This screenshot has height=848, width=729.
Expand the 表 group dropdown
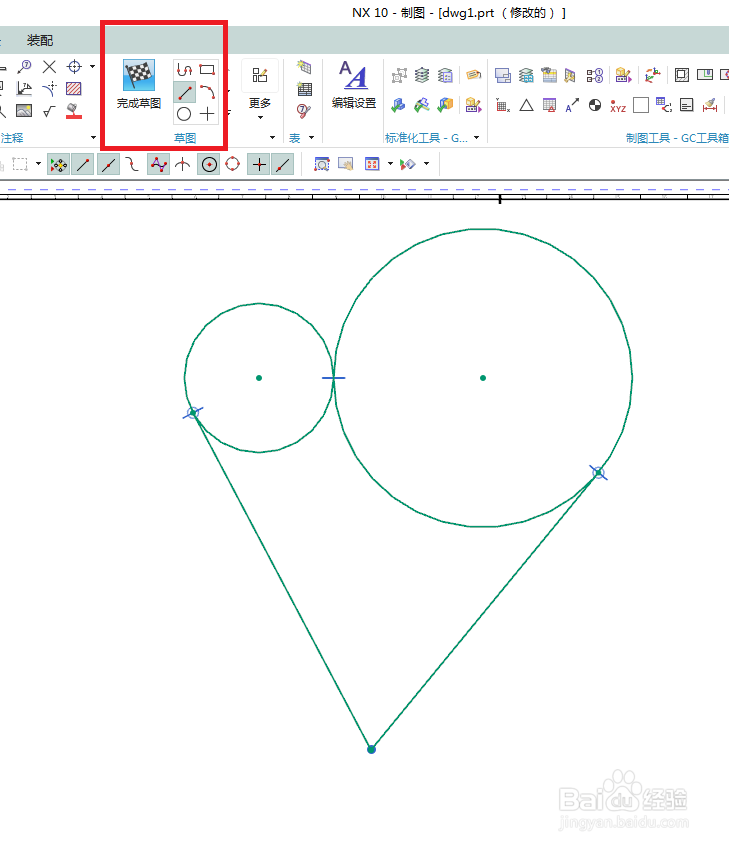[x=312, y=137]
